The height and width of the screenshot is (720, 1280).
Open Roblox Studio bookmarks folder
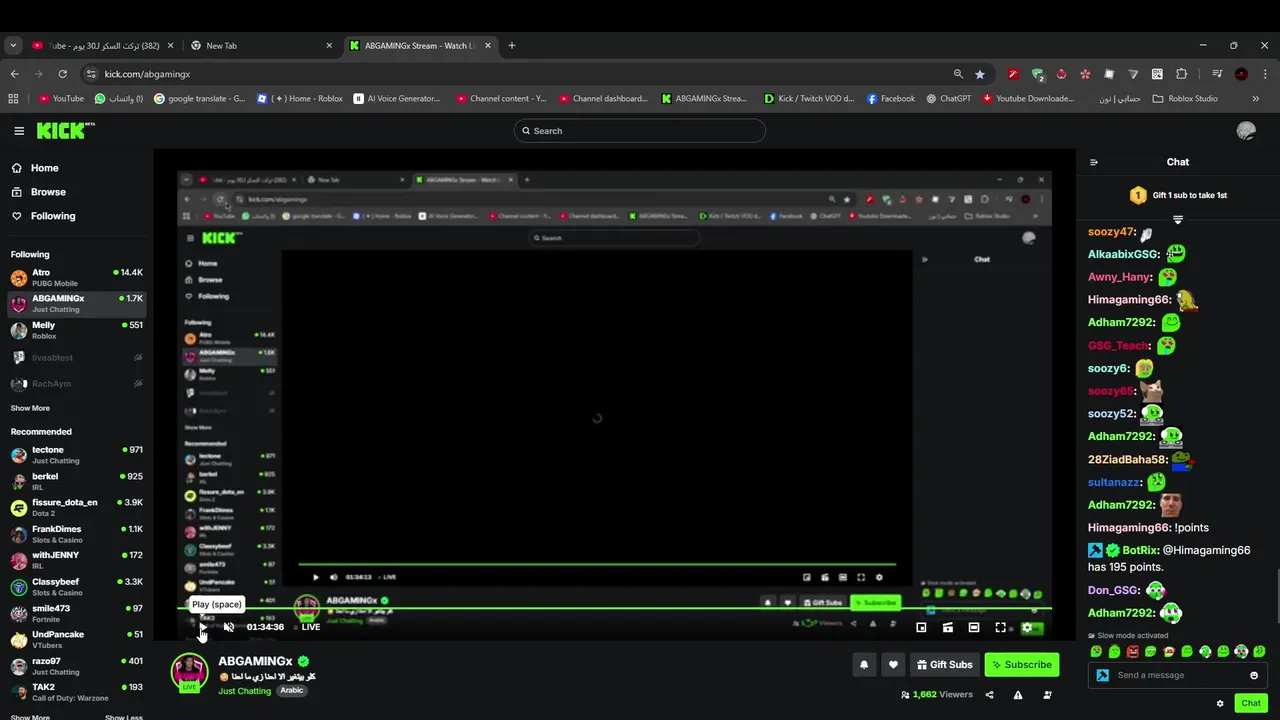tap(1185, 99)
